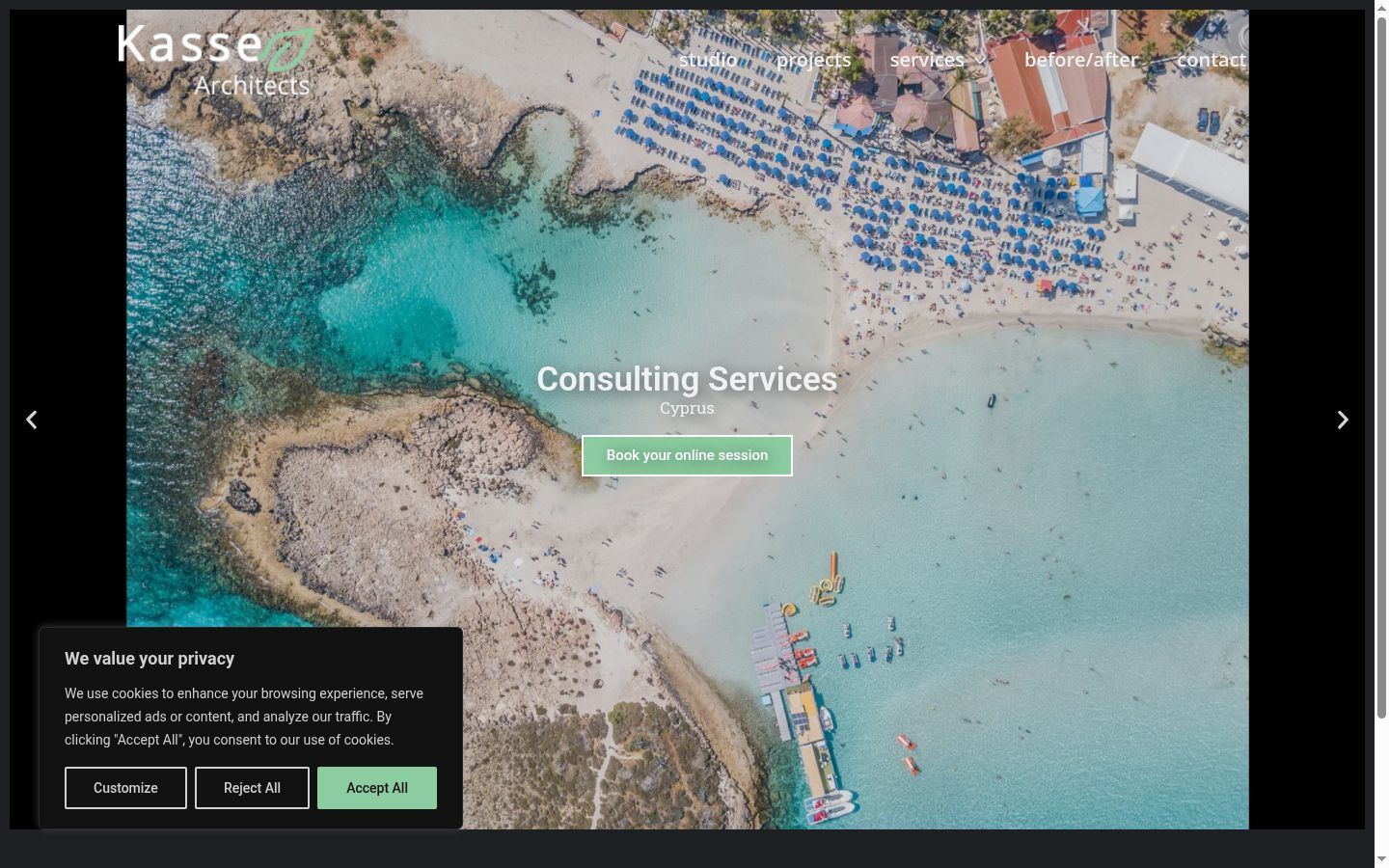Click the Cyprus slide subtitle
1389x868 pixels.
(x=687, y=408)
